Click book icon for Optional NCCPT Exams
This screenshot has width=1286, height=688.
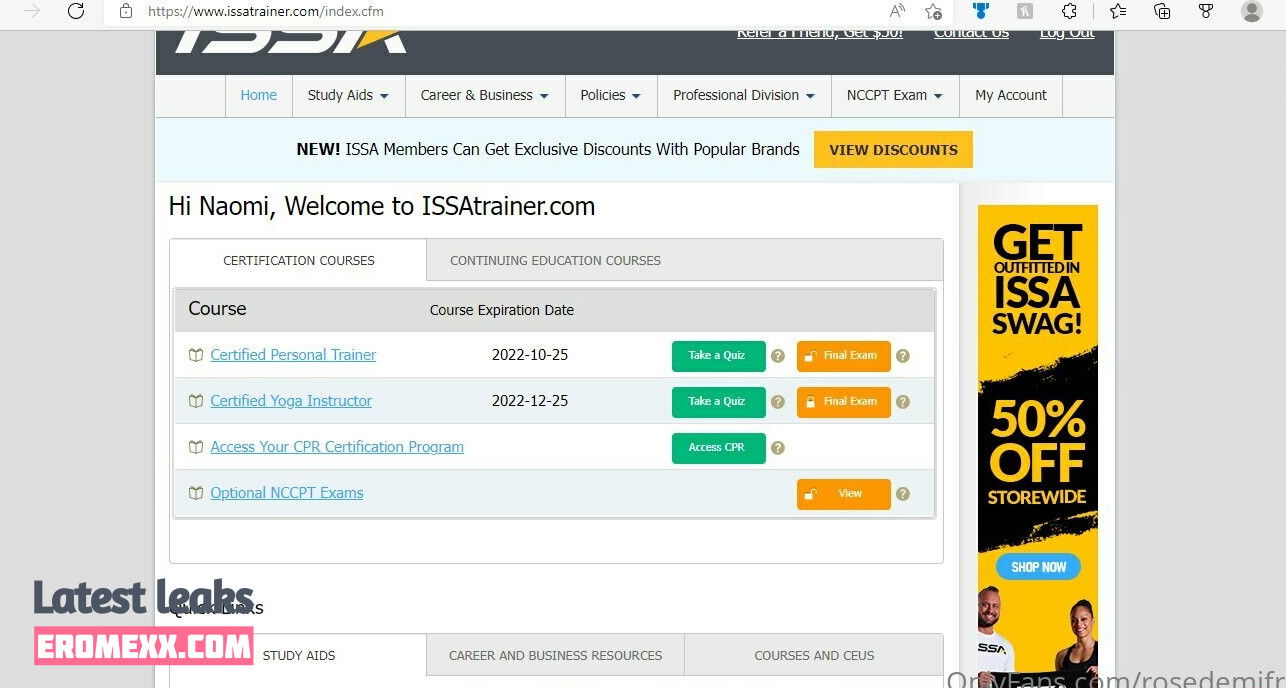coord(196,493)
